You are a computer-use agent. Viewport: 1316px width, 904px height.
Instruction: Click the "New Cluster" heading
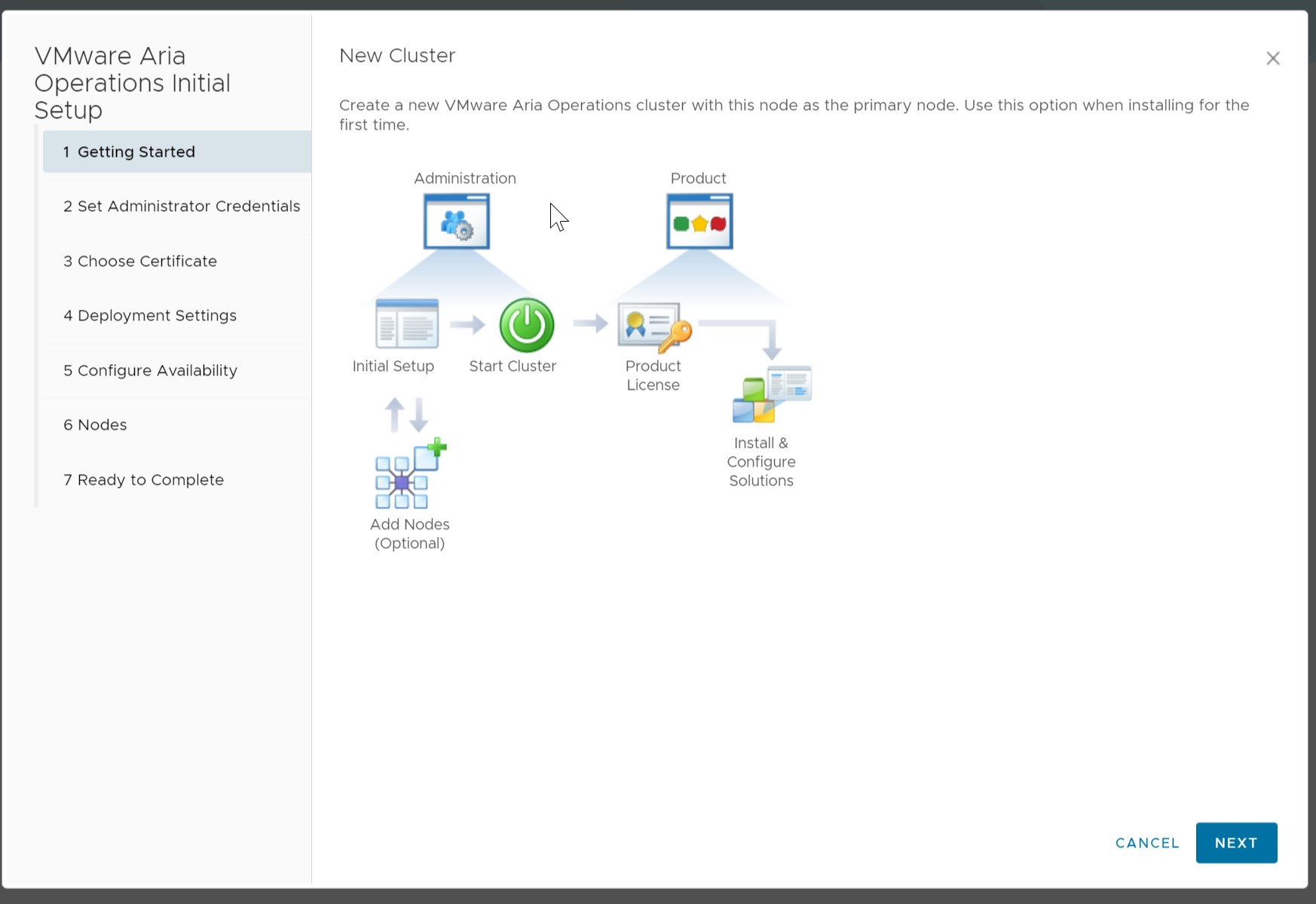[397, 56]
